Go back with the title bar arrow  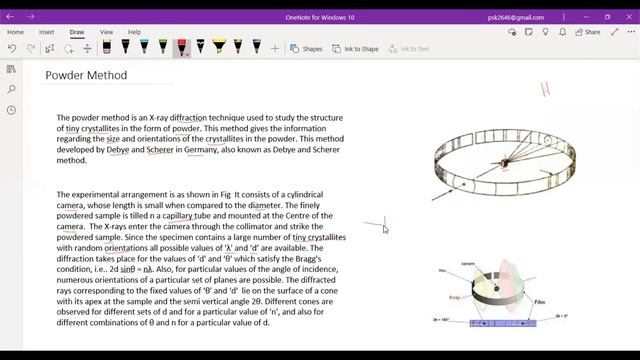coord(10,17)
